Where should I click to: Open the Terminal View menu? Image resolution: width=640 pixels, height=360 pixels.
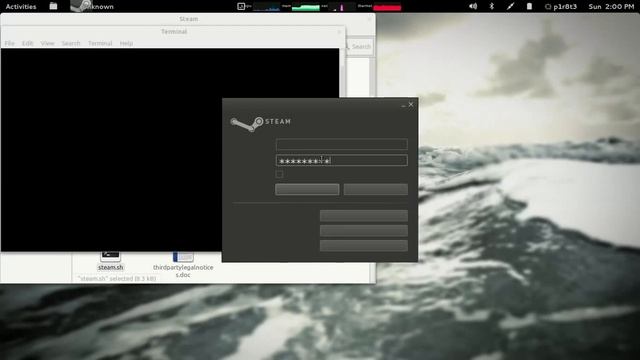pyautogui.click(x=47, y=43)
